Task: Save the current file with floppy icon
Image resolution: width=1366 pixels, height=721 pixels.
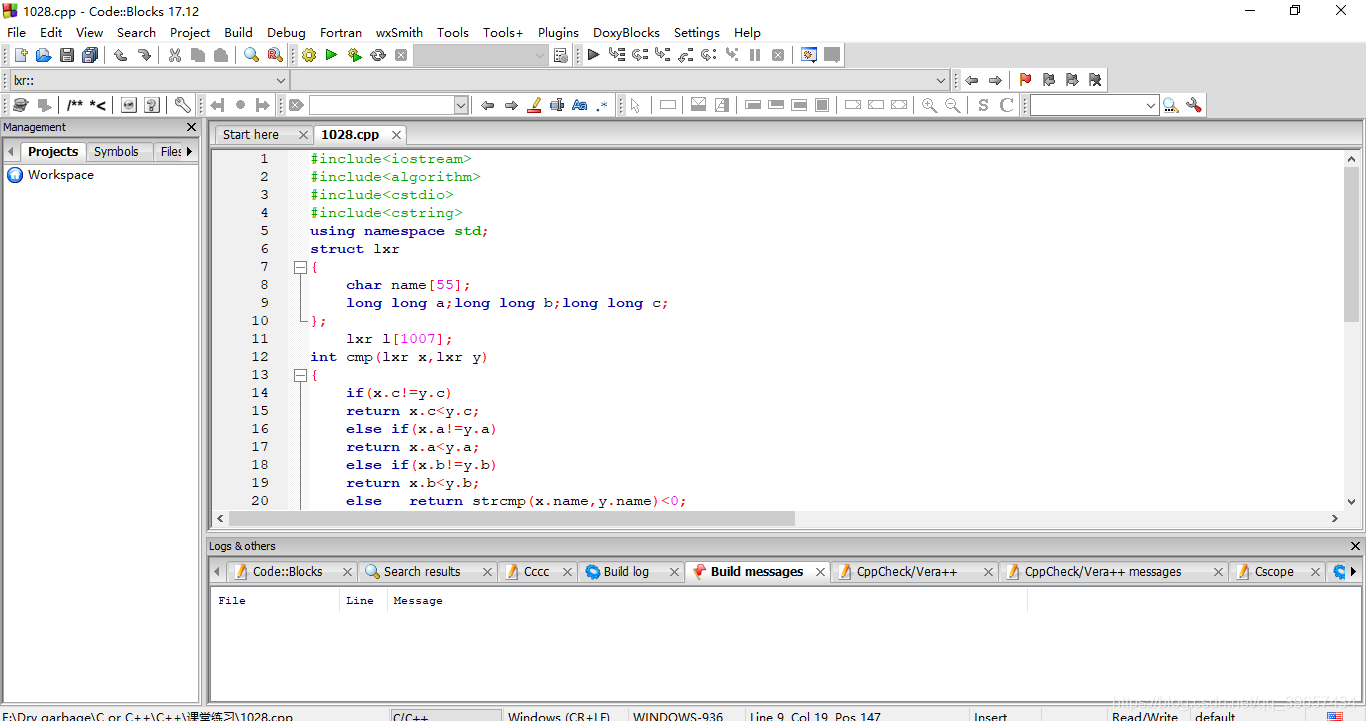Action: pos(66,55)
